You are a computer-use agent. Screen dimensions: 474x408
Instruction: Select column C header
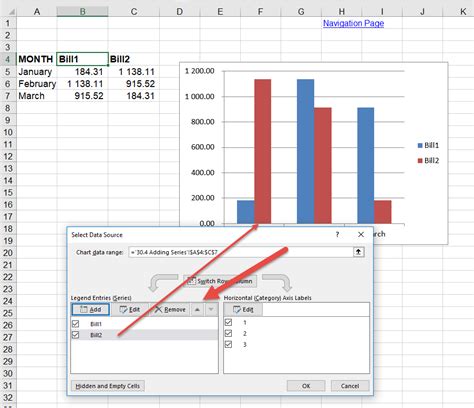pos(134,12)
